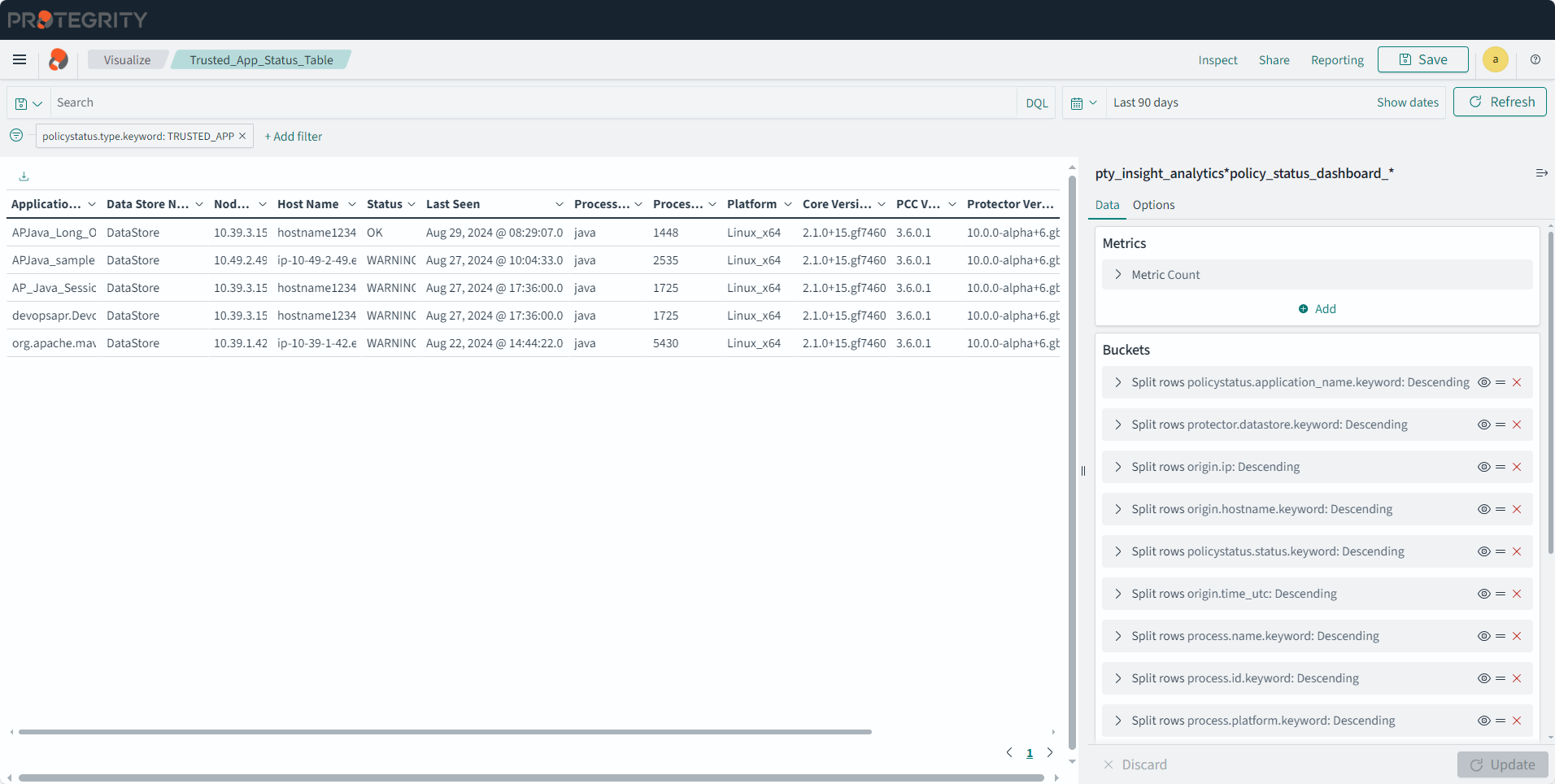Open the date quick menu dropdown
Viewport: 1555px width, 784px height.
(1083, 102)
